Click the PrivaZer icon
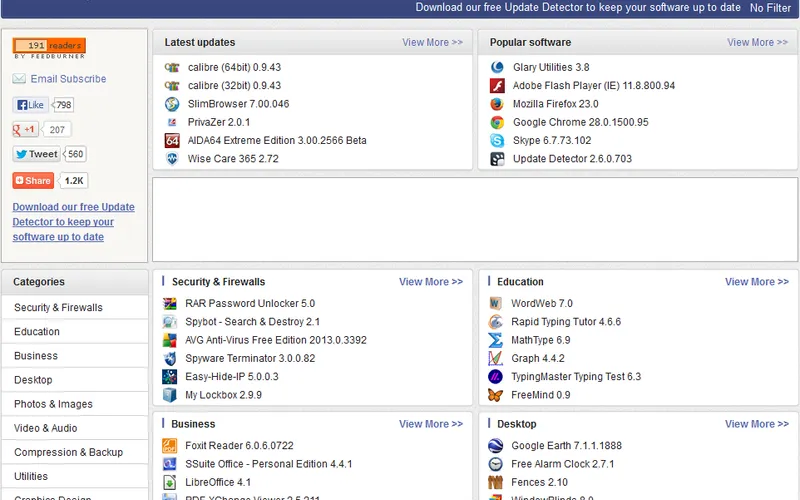Viewport: 800px width, 500px height. [172, 122]
